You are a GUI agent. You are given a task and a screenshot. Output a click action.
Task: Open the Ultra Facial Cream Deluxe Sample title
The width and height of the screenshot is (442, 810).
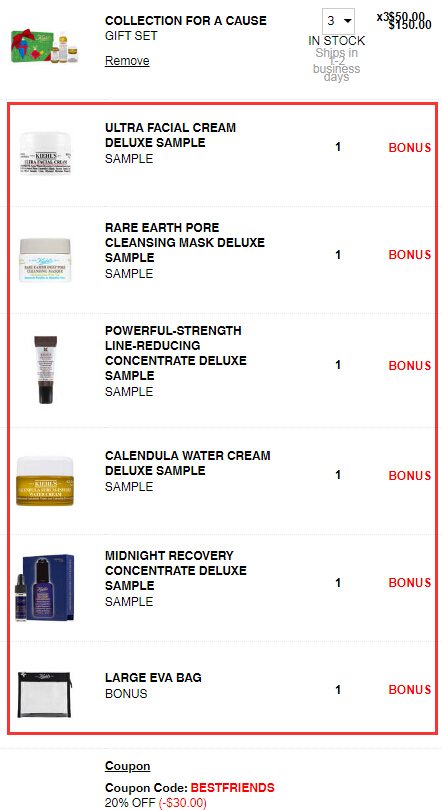click(170, 135)
